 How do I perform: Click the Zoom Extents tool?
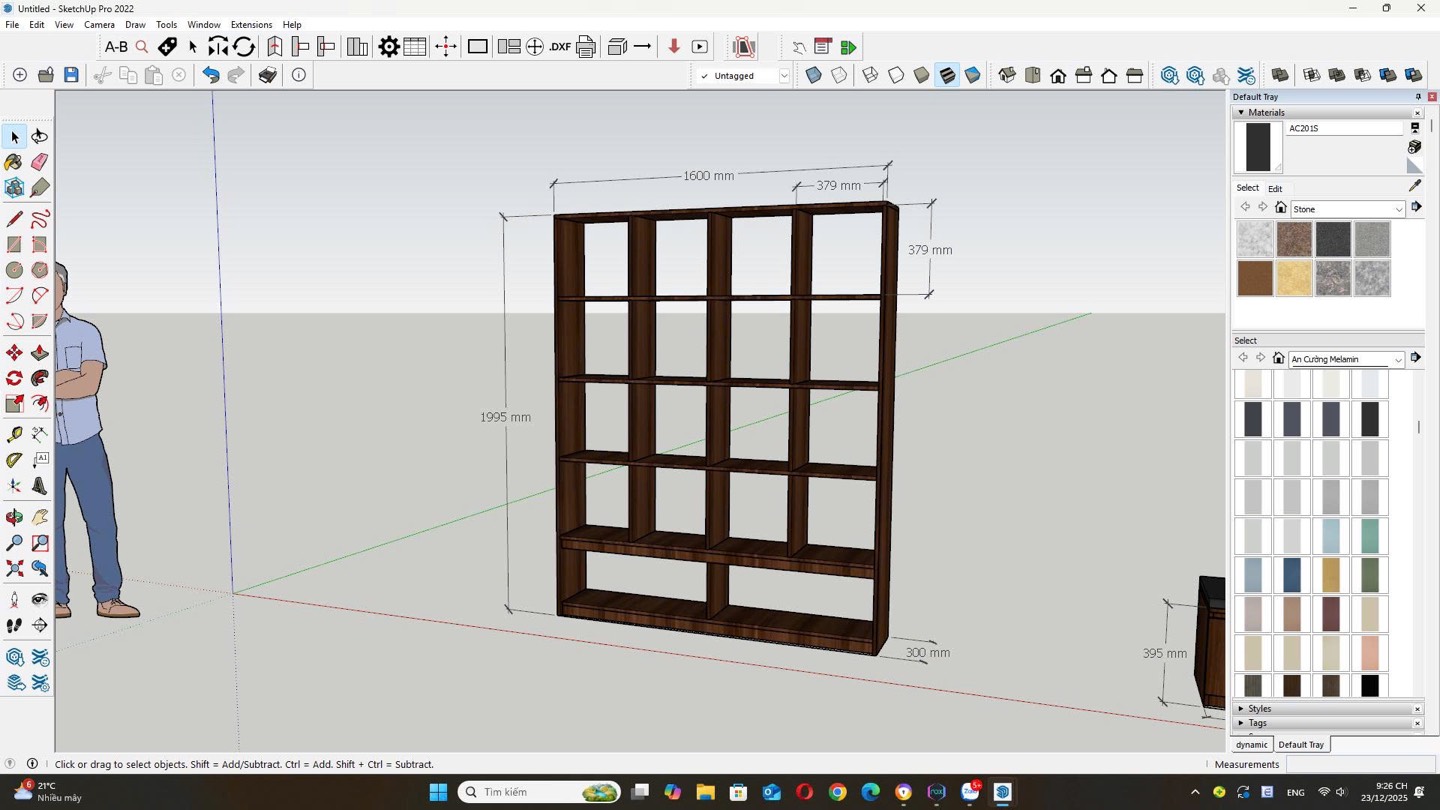tap(14, 568)
